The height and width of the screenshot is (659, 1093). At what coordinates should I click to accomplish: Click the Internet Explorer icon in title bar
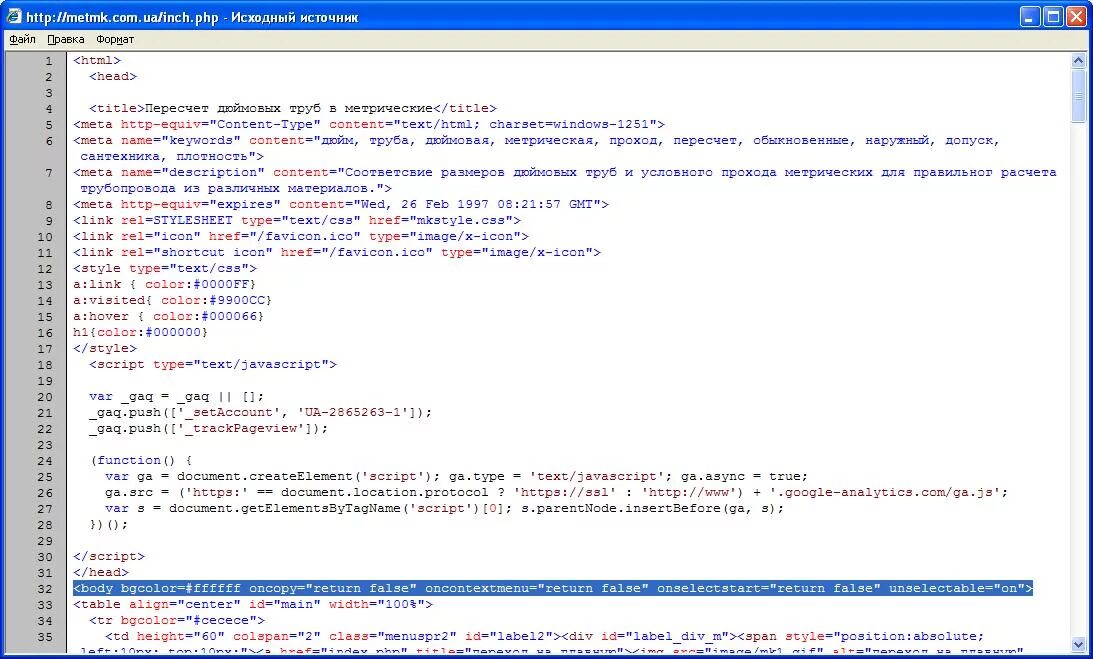coord(14,16)
